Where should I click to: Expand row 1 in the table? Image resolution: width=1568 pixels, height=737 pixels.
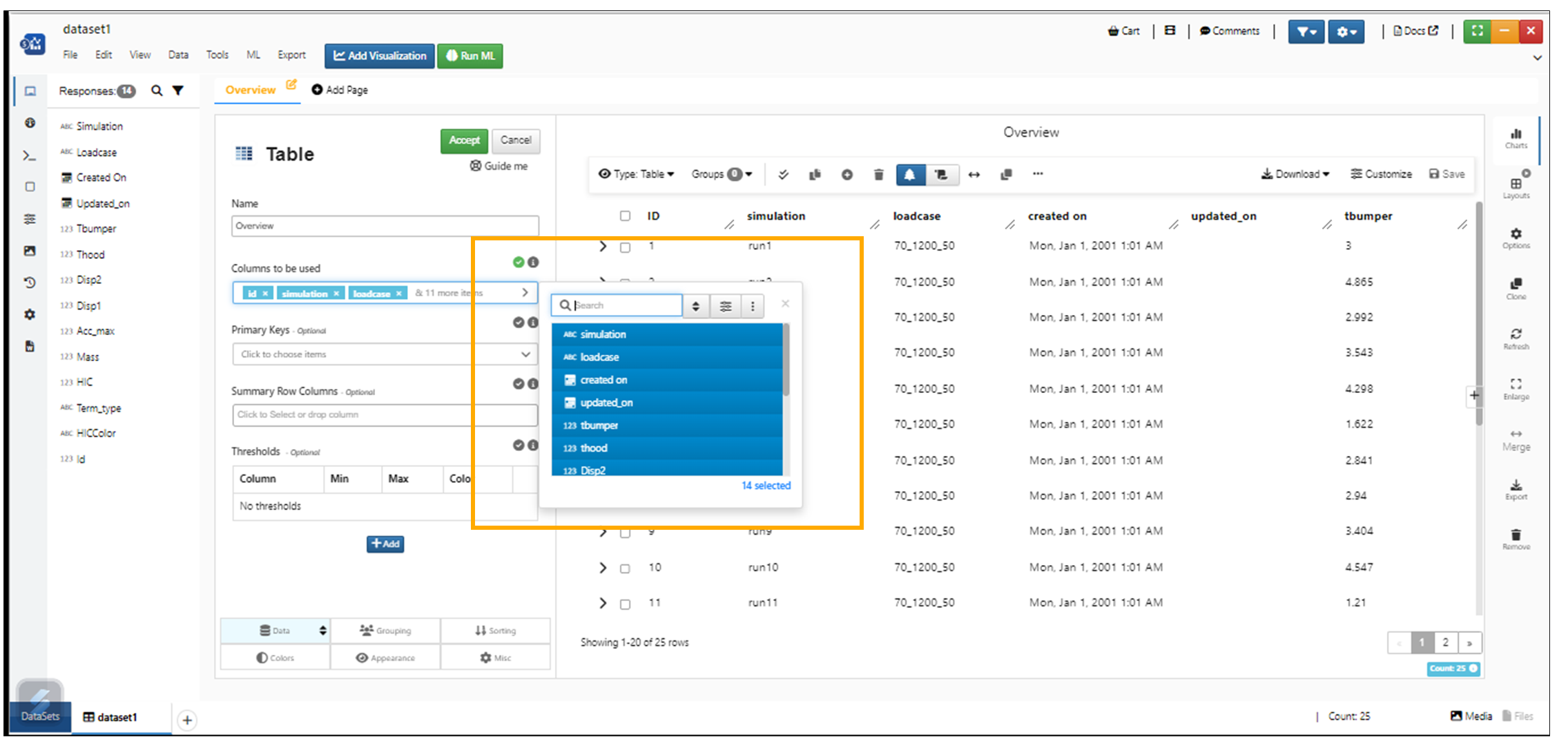[x=603, y=247]
